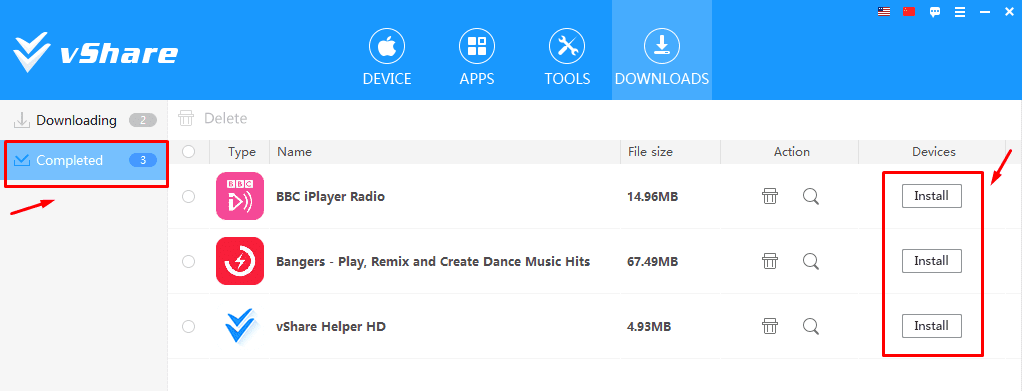Viewport: 1022px width, 391px height.
Task: Click the Delete toolbar button
Action: pos(212,118)
